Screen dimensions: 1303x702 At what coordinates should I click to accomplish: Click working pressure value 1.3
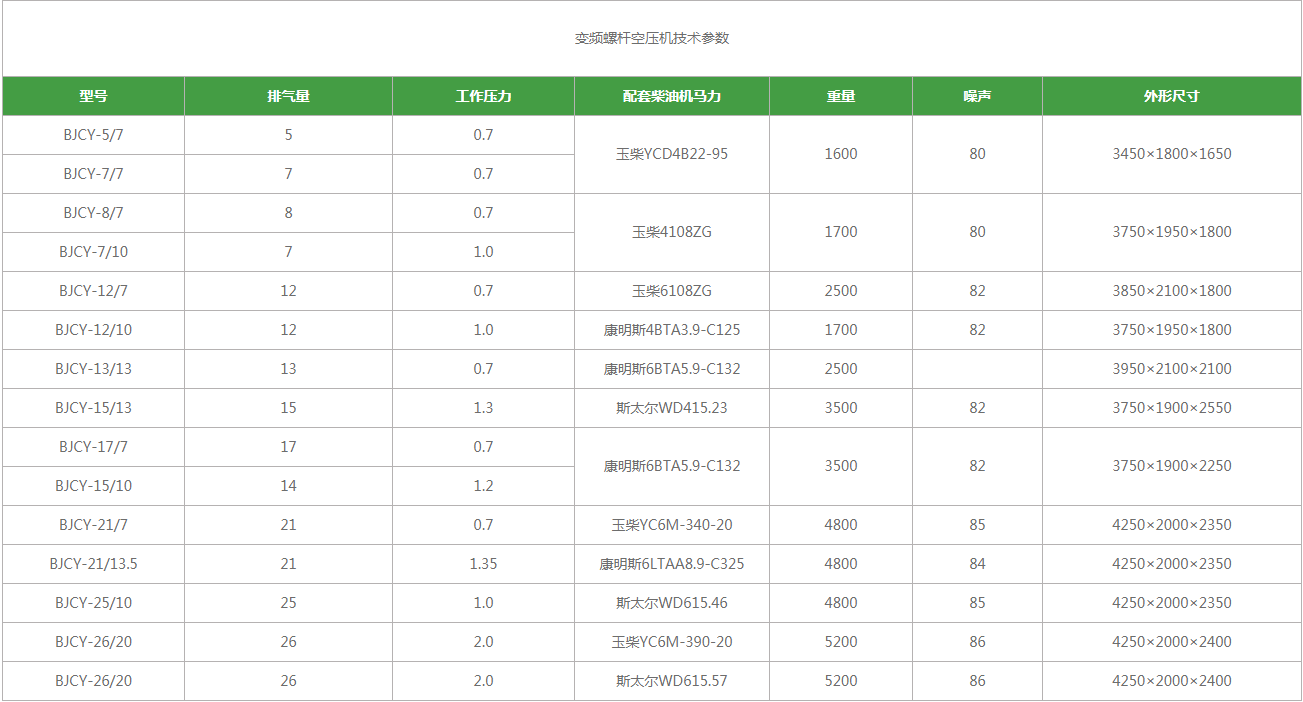(483, 408)
